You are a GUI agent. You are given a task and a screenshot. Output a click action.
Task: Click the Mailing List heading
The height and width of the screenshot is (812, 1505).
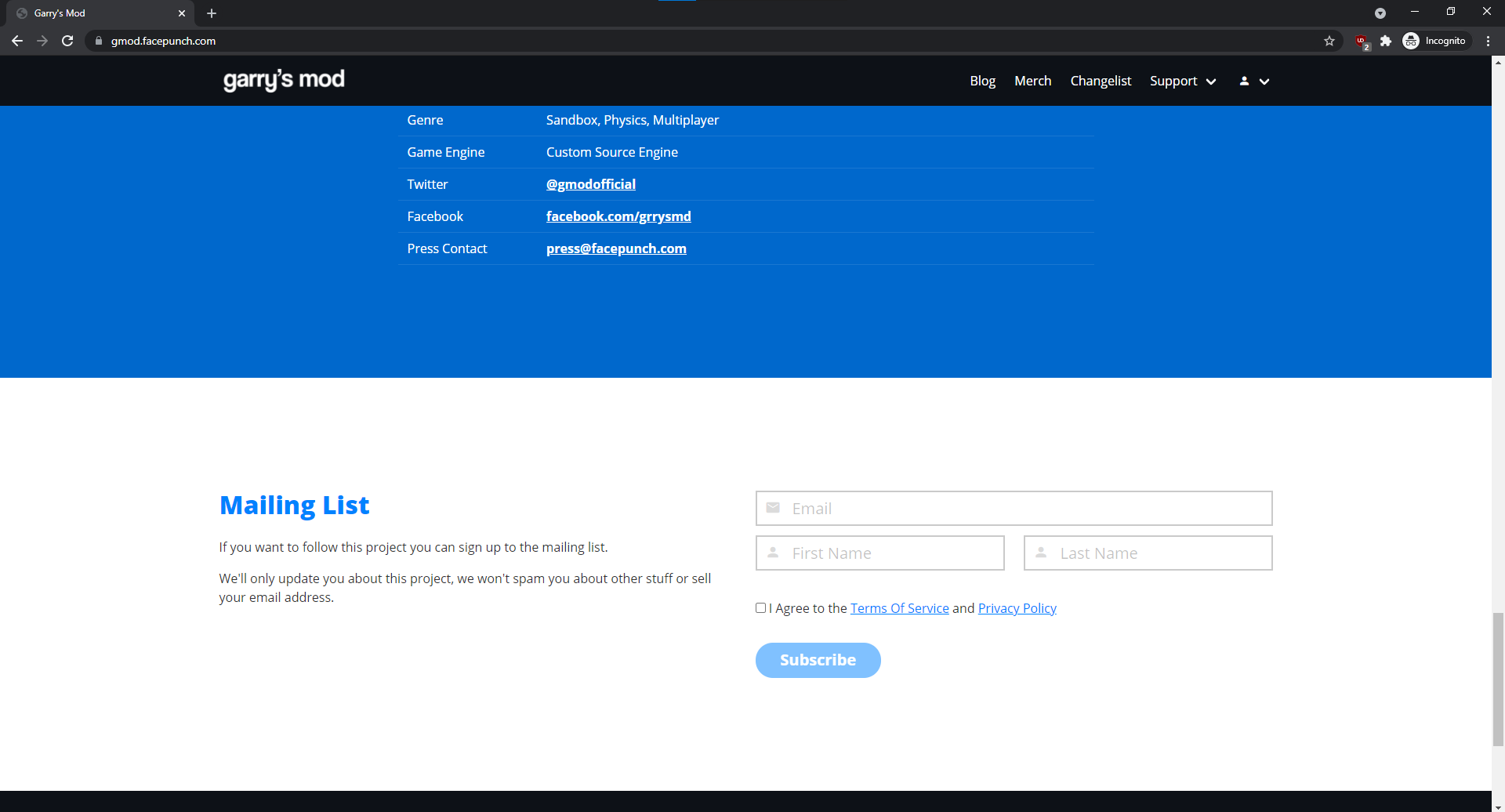click(x=295, y=506)
